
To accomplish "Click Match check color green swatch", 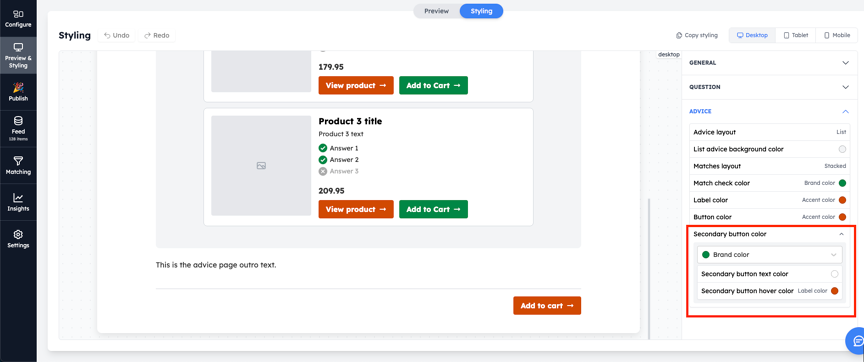I will (842, 183).
